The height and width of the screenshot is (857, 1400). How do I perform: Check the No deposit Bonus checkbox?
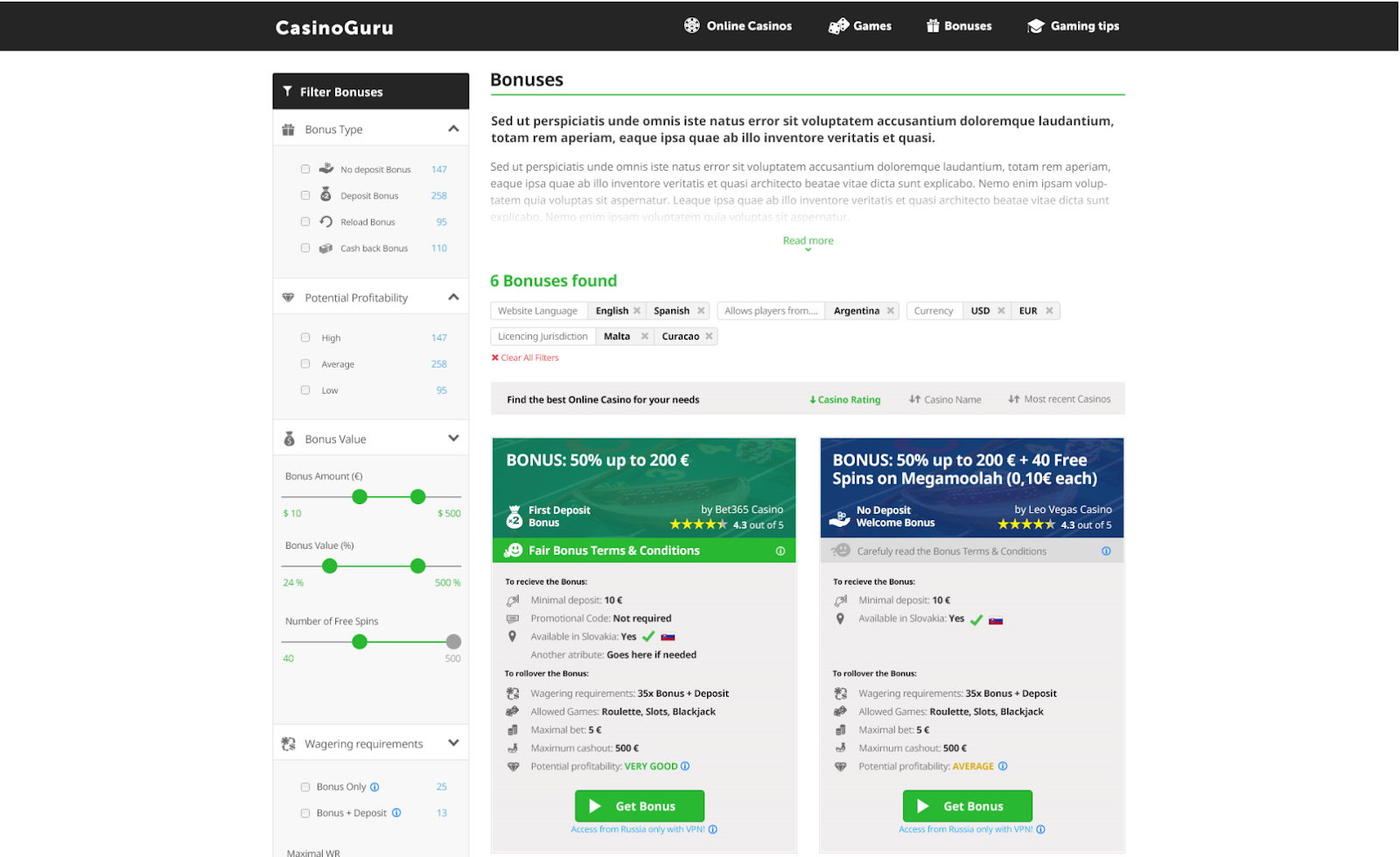coord(305,169)
